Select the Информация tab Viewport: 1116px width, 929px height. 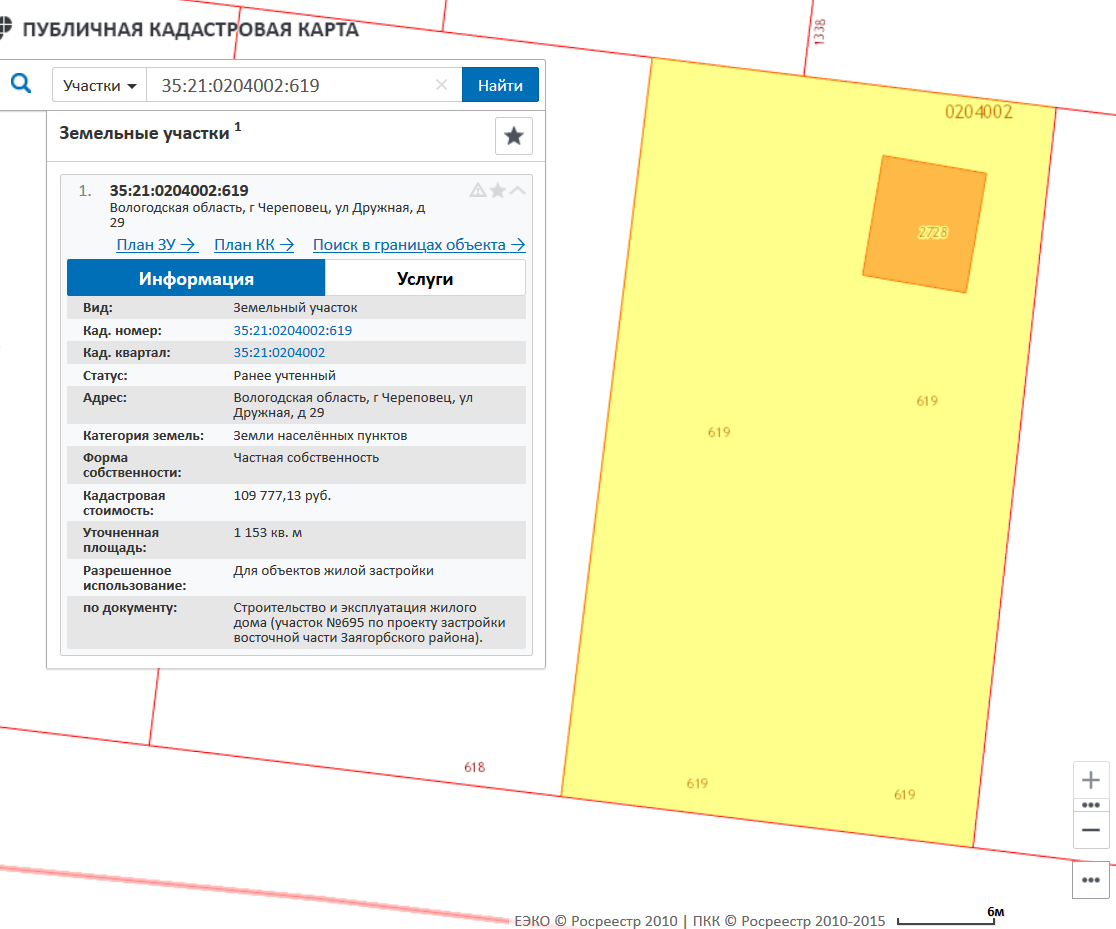tap(196, 278)
